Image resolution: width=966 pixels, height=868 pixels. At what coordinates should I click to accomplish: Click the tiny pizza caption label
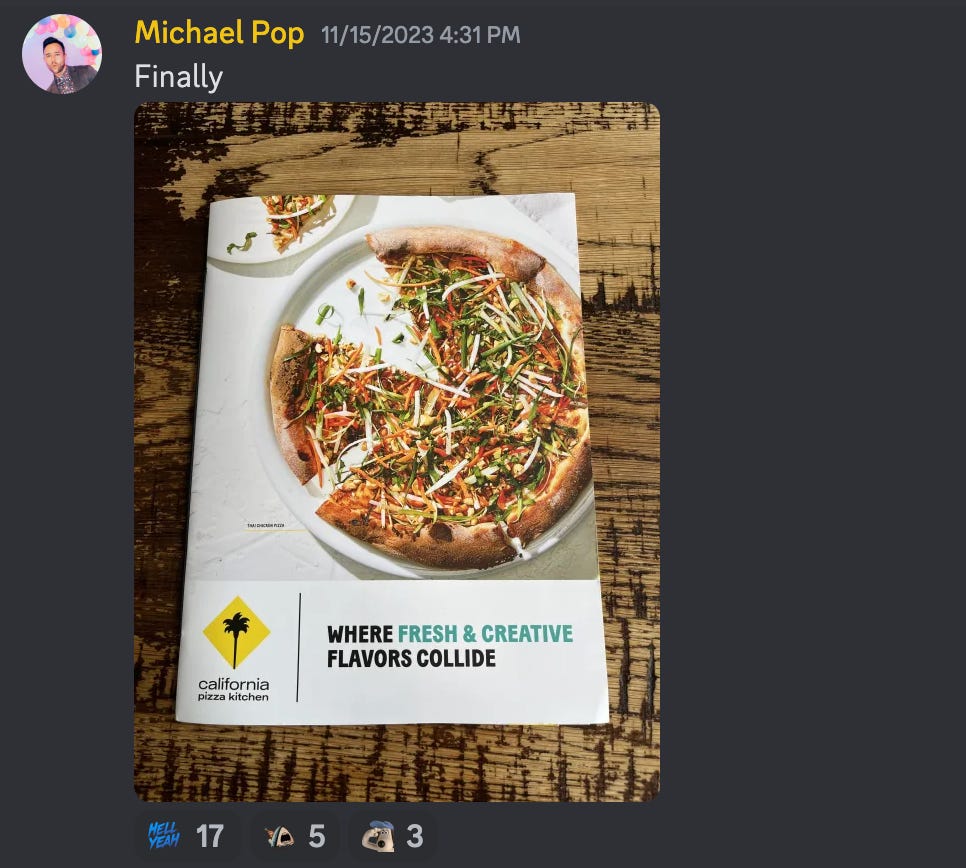[x=266, y=525]
